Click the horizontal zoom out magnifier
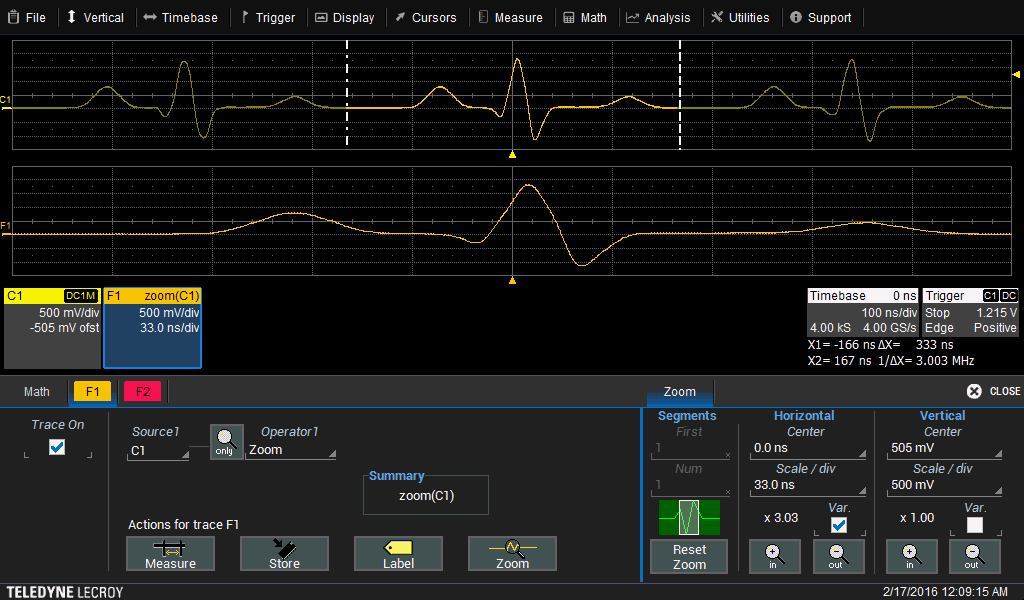Screen dimensions: 1024x600 (839, 555)
